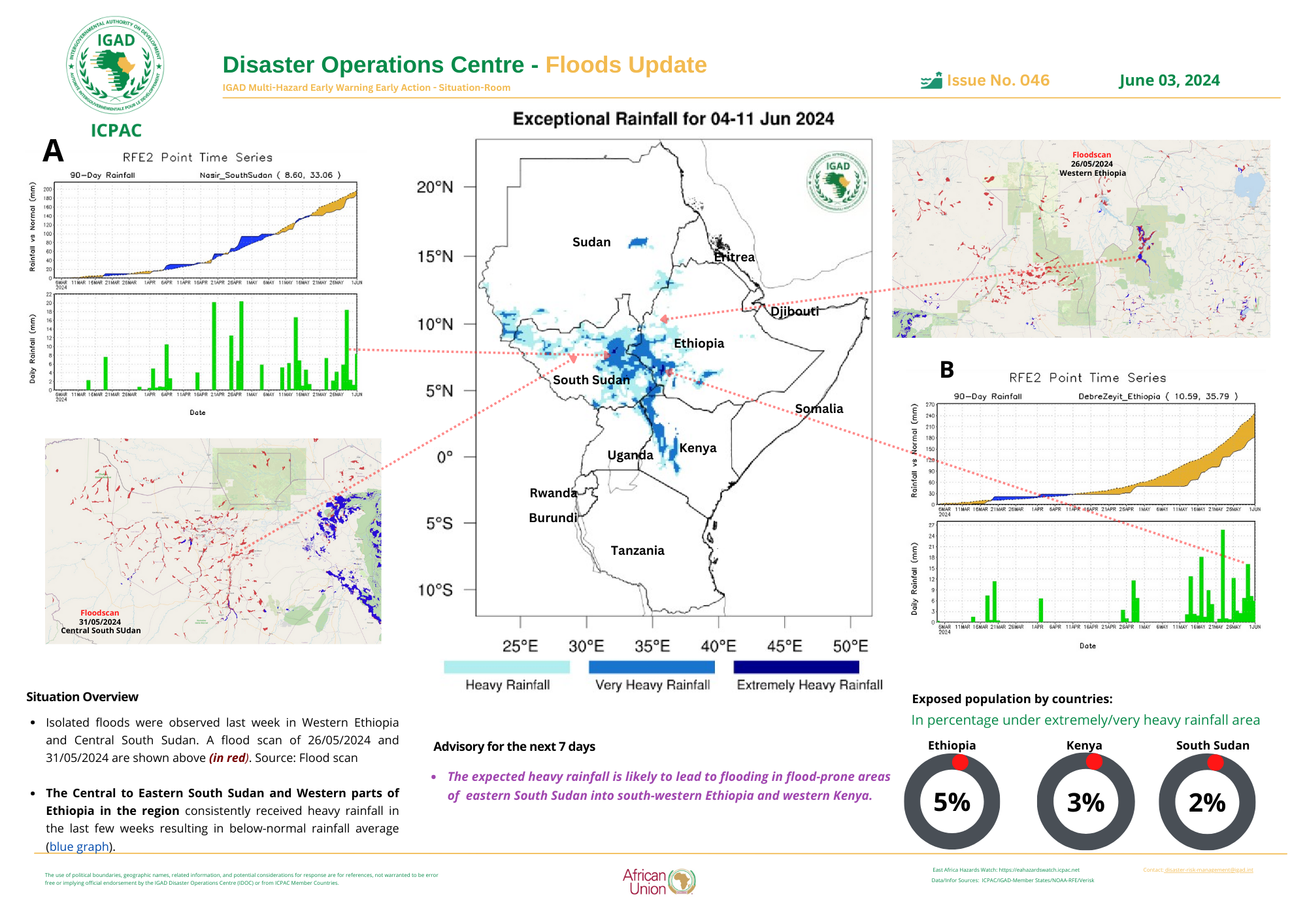Click the Heavy Rainfall light-blue legend swatch
This screenshot has width=1307, height=924.
(506, 667)
